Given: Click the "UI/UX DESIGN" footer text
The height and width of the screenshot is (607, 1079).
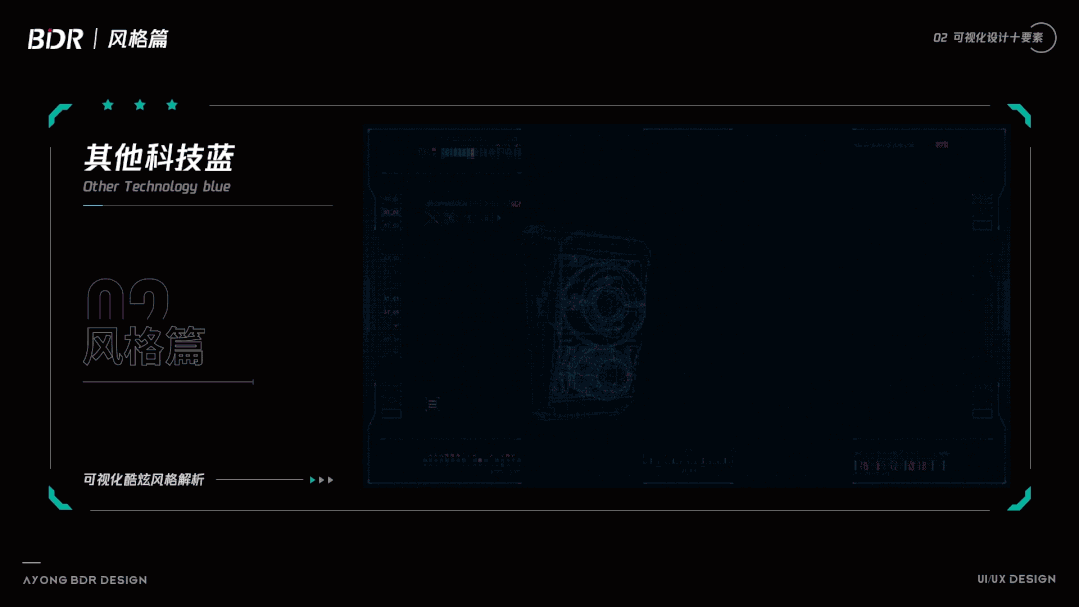Looking at the screenshot, I should [x=1016, y=579].
